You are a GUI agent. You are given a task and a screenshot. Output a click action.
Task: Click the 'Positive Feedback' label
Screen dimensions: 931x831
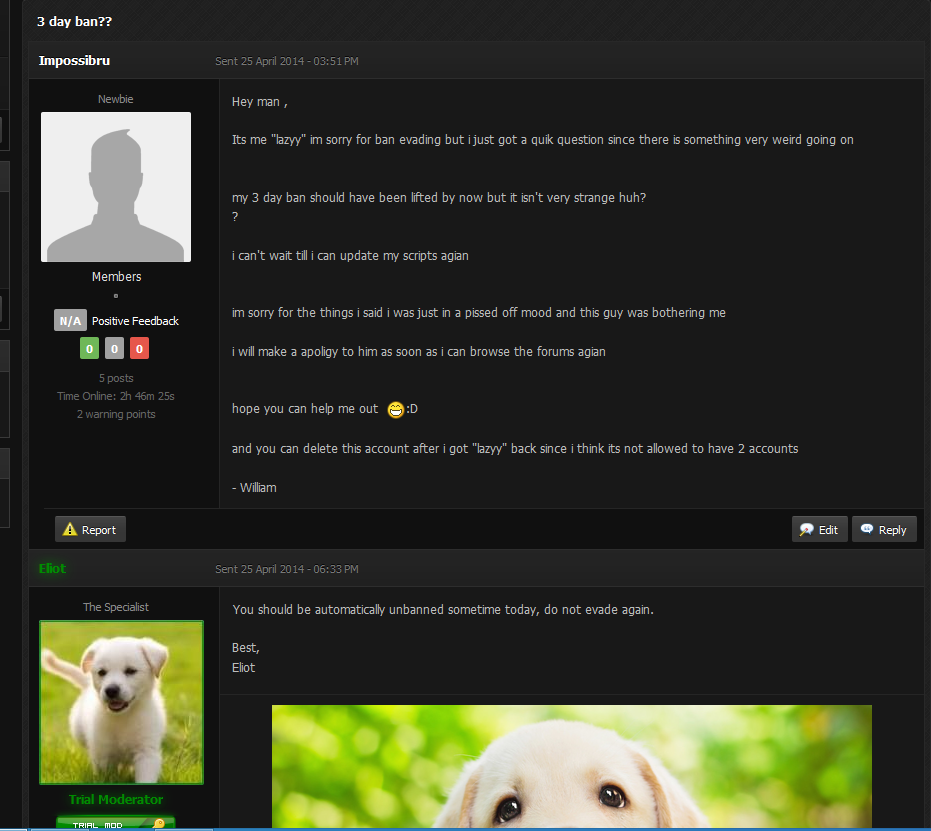135,321
